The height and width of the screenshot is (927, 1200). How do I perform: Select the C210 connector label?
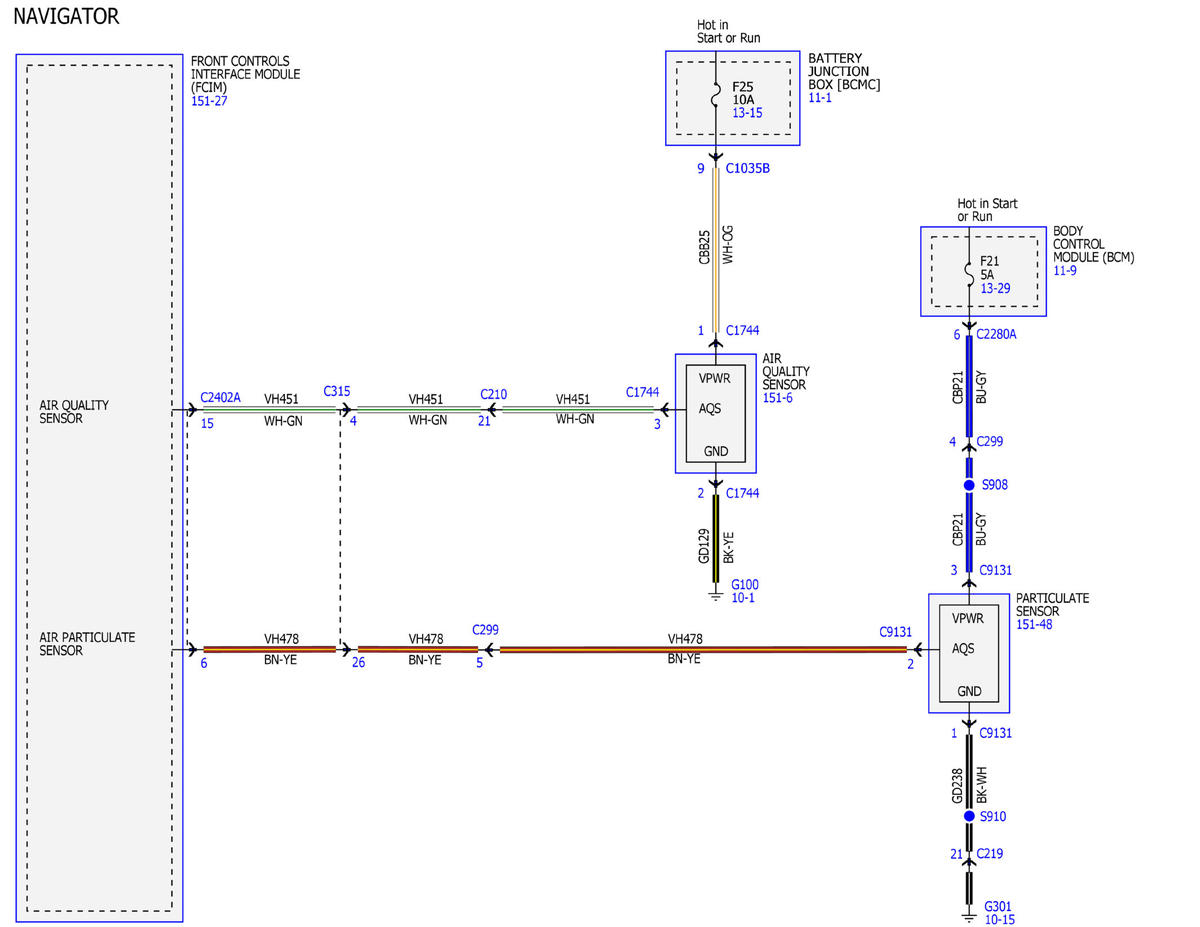(493, 394)
